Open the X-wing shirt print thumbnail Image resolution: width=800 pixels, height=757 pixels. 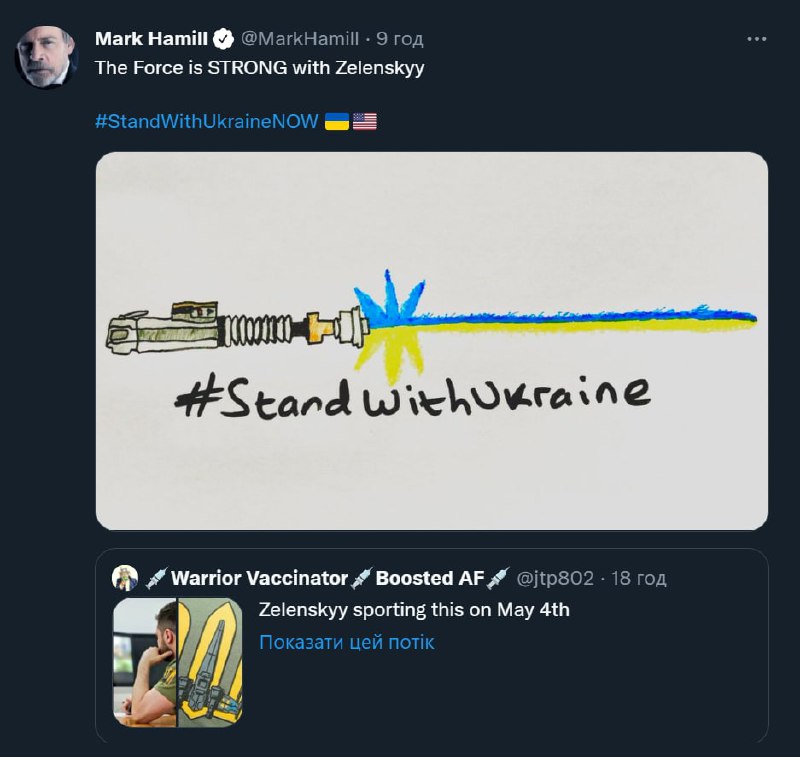[210, 663]
